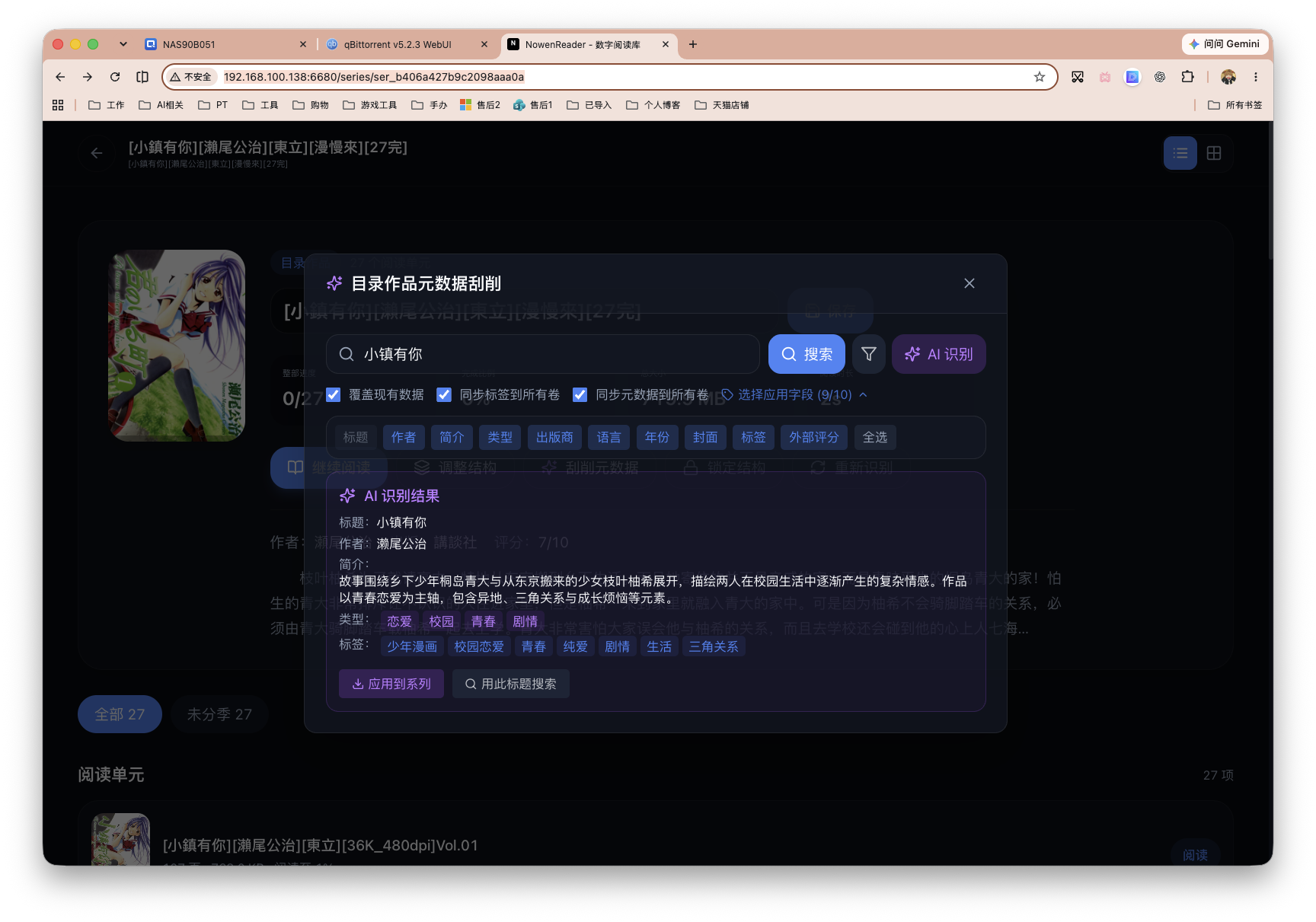Toggle the 标签 field chip
The image size is (1316, 922).
coord(753,437)
